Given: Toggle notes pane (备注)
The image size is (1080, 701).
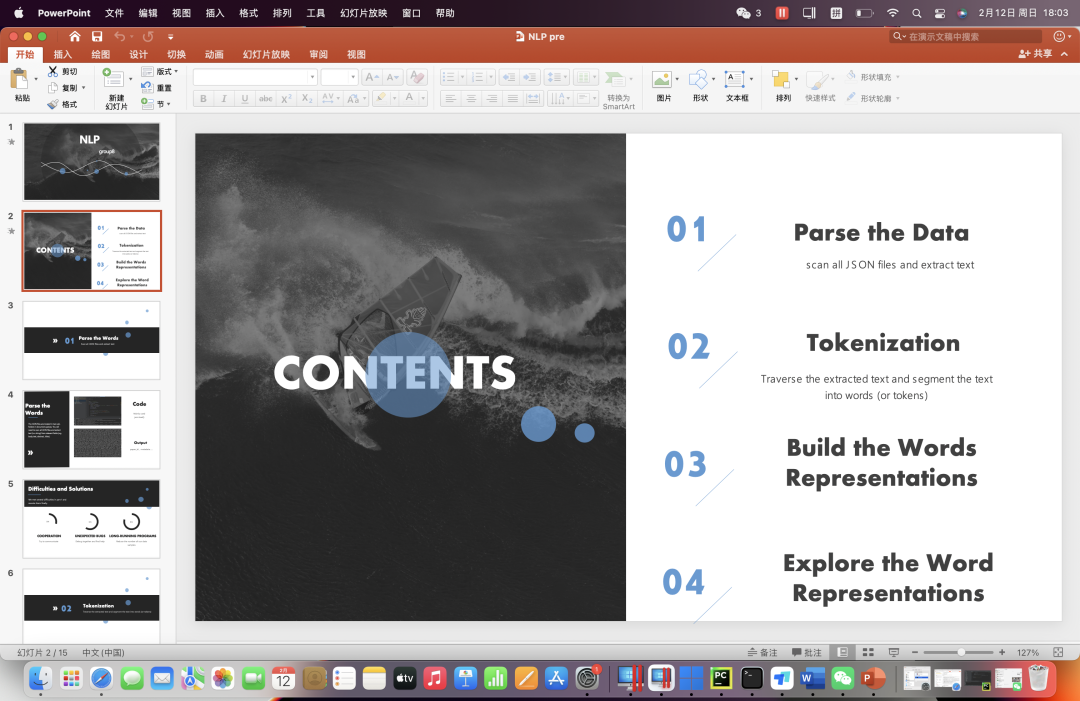Looking at the screenshot, I should pyautogui.click(x=762, y=652).
